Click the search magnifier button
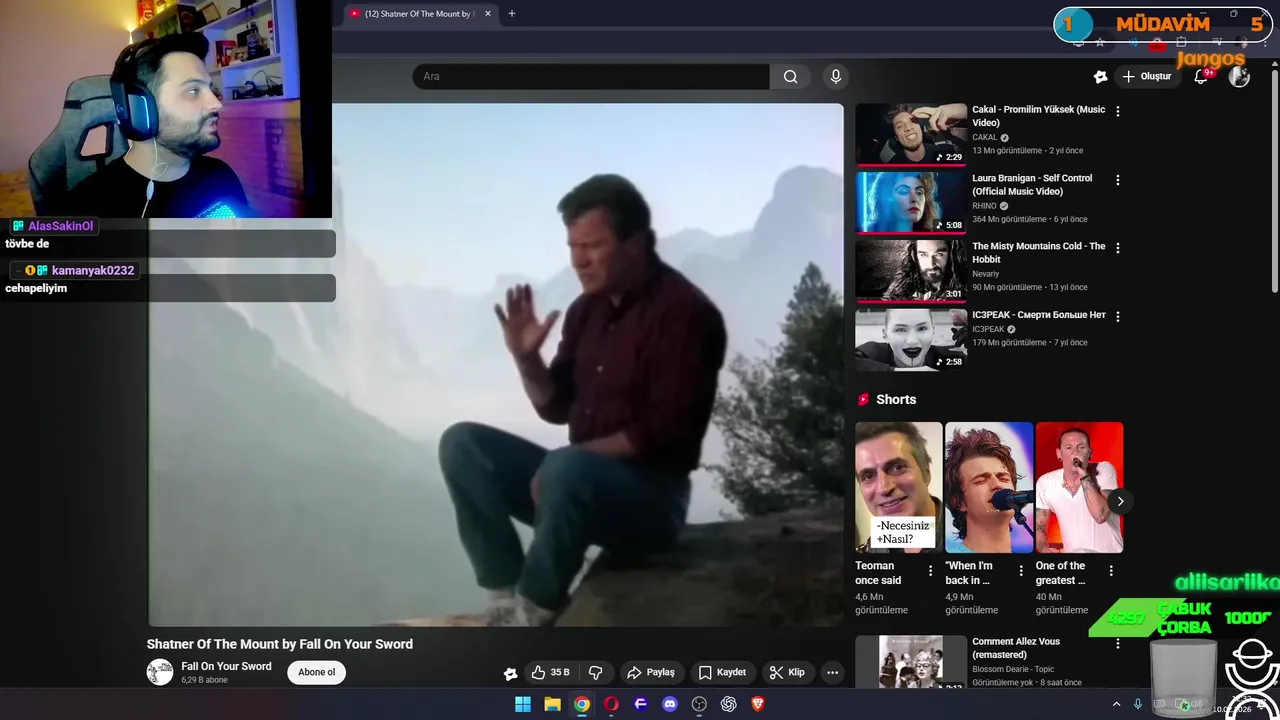Screen dimensions: 1280x720 coord(790,76)
